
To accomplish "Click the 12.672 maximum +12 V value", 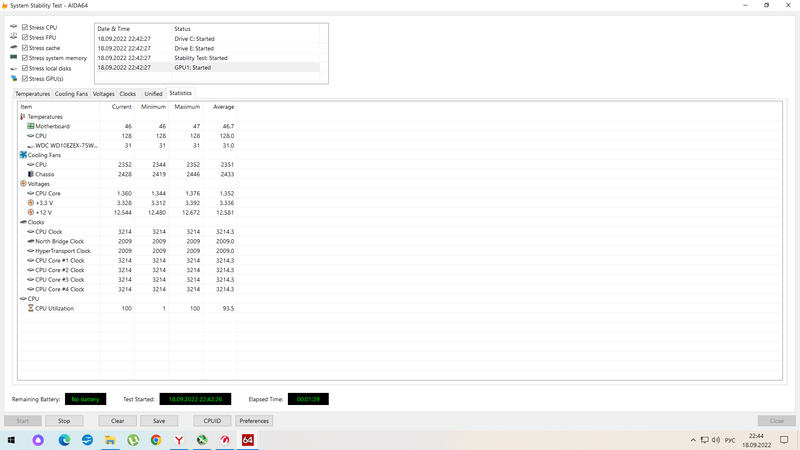I will (191, 212).
